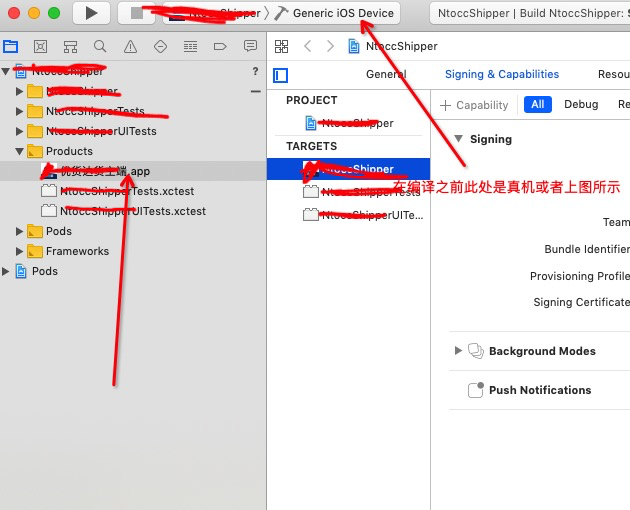Image resolution: width=630 pixels, height=510 pixels.
Task: Open the related items grid menu
Action: (281, 47)
